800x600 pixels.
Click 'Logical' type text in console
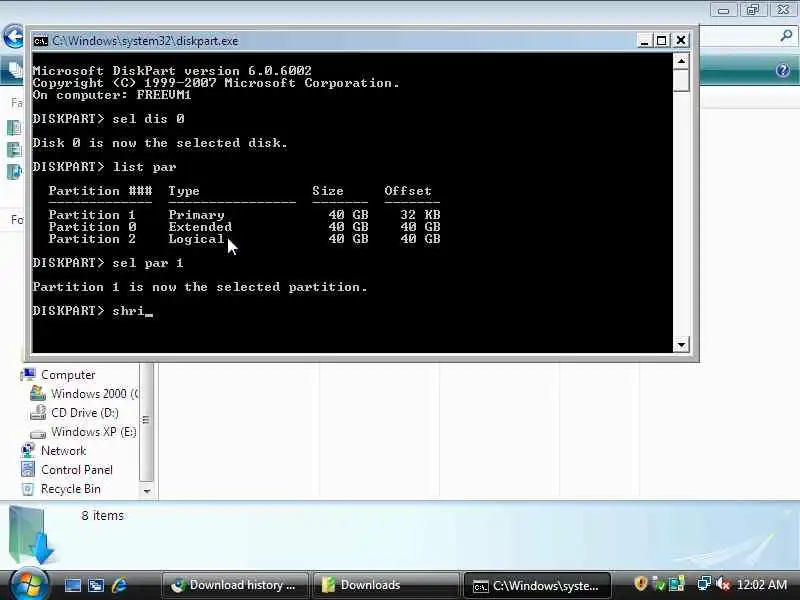(x=196, y=239)
